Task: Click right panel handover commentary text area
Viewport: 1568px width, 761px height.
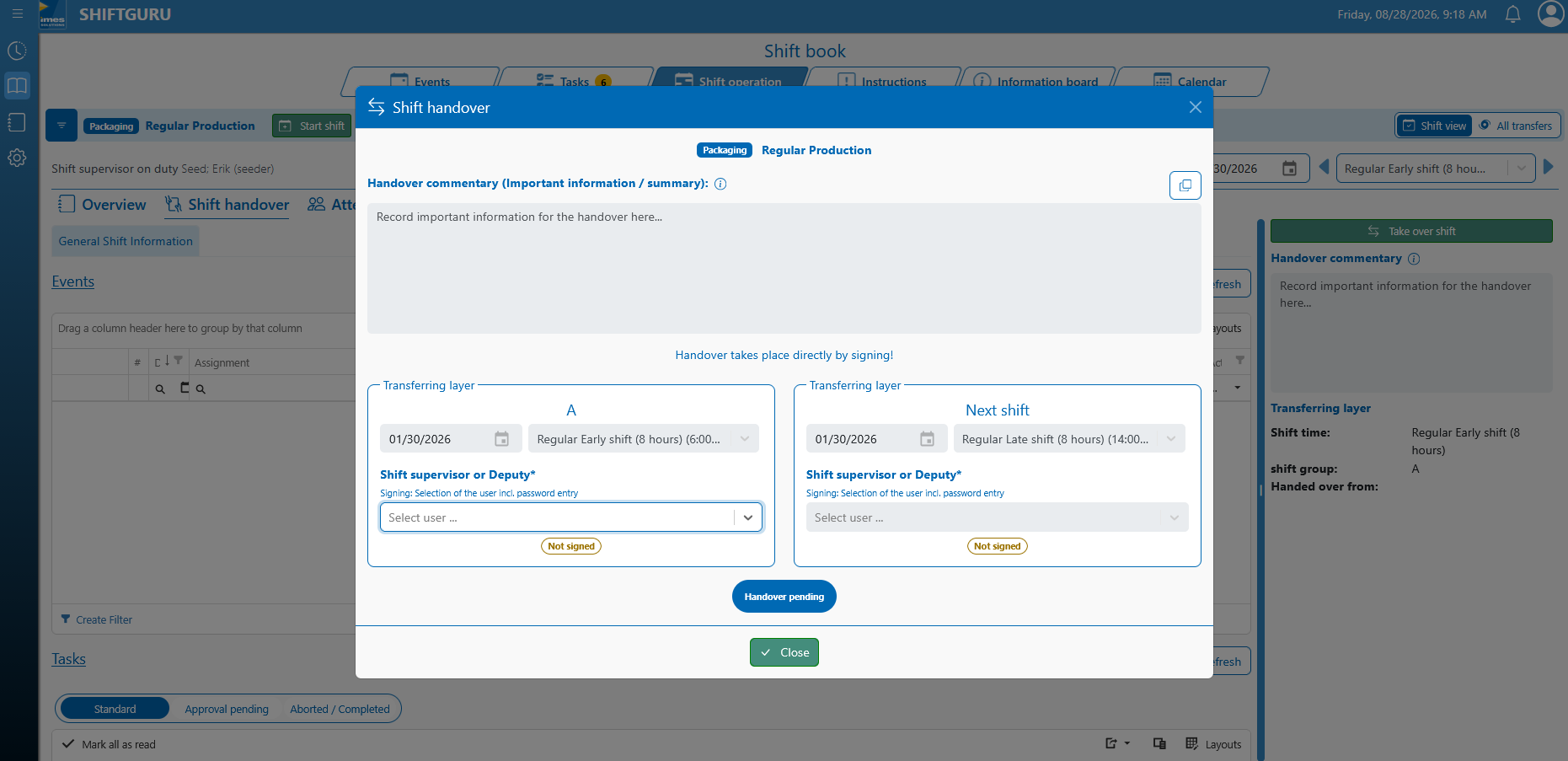Action: click(x=1411, y=333)
